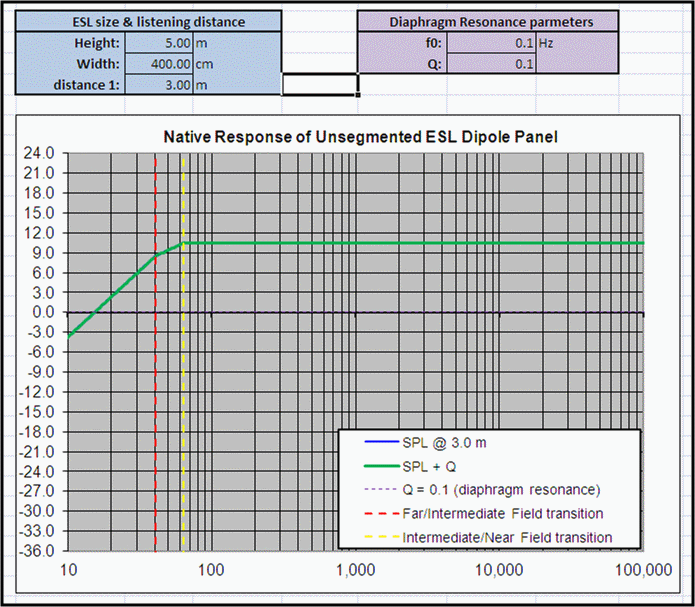
Task: Click the -18.0 y-axis label
Action: click(x=38, y=432)
